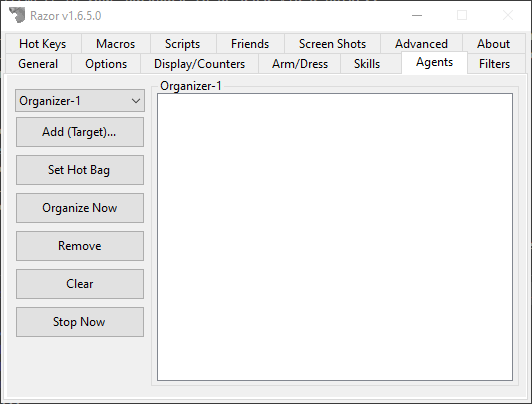Screen dimensions: 532x404
Task: Run Organize Now
Action: coord(80,208)
